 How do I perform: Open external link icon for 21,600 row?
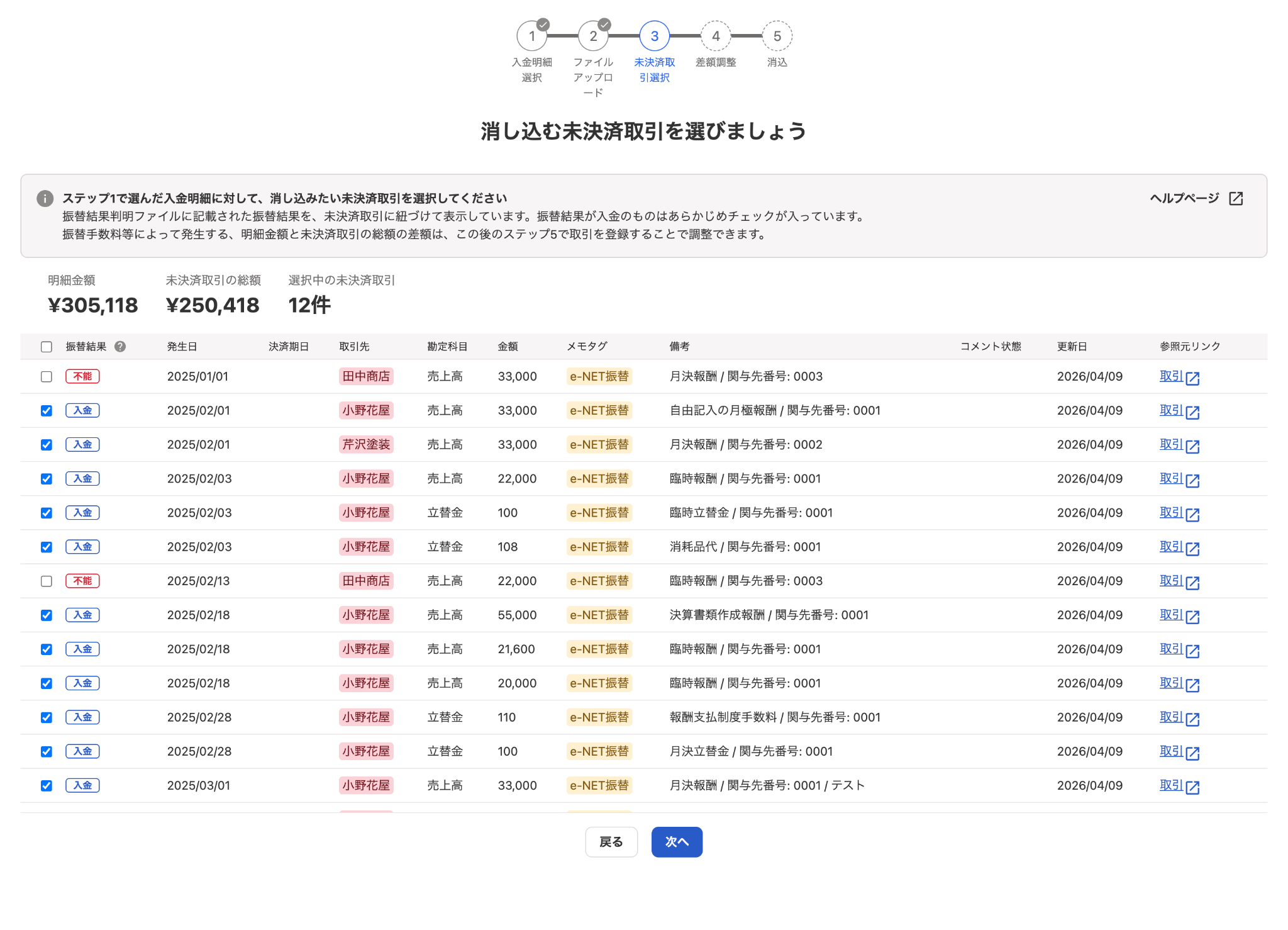tap(1192, 651)
